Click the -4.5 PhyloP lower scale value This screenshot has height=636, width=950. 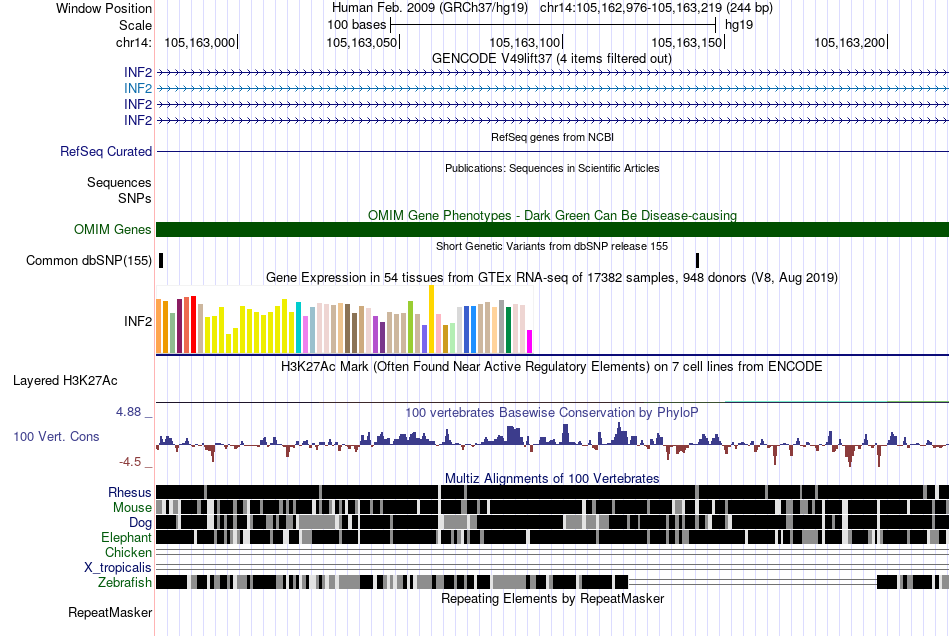click(x=130, y=462)
